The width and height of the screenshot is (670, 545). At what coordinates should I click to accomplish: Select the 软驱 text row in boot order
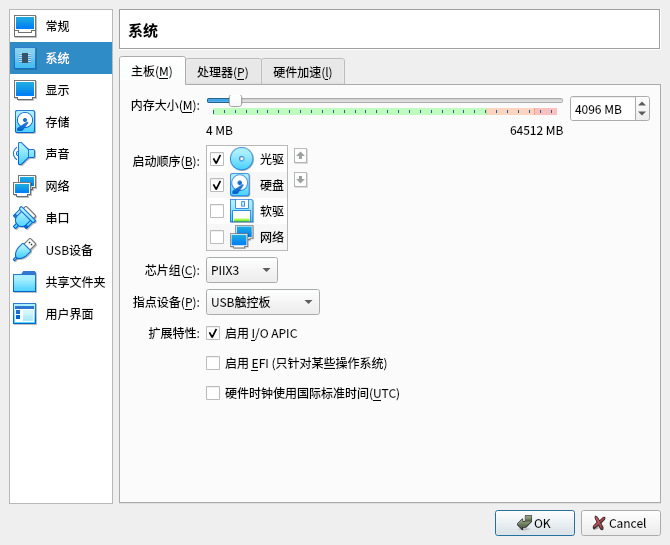(x=272, y=211)
